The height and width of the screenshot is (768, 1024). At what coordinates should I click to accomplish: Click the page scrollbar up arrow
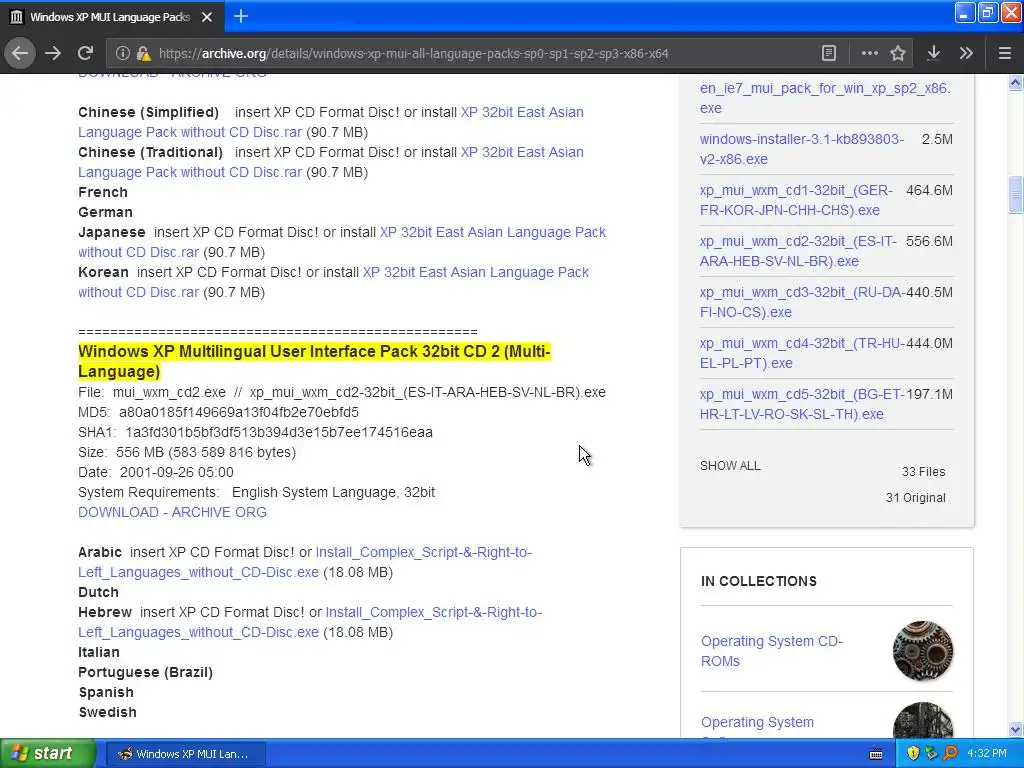pyautogui.click(x=1015, y=82)
